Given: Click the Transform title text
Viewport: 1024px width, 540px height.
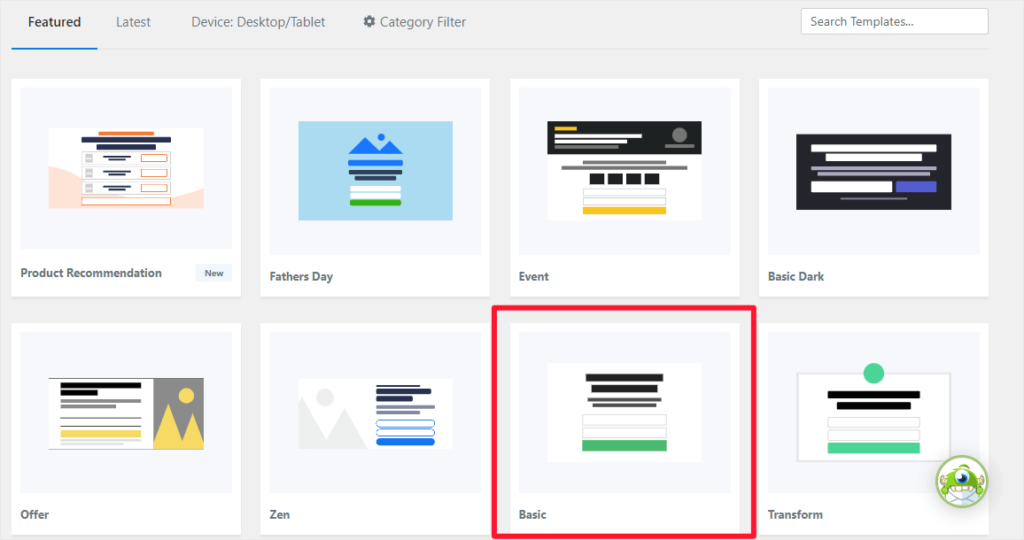Looking at the screenshot, I should pyautogui.click(x=795, y=515).
